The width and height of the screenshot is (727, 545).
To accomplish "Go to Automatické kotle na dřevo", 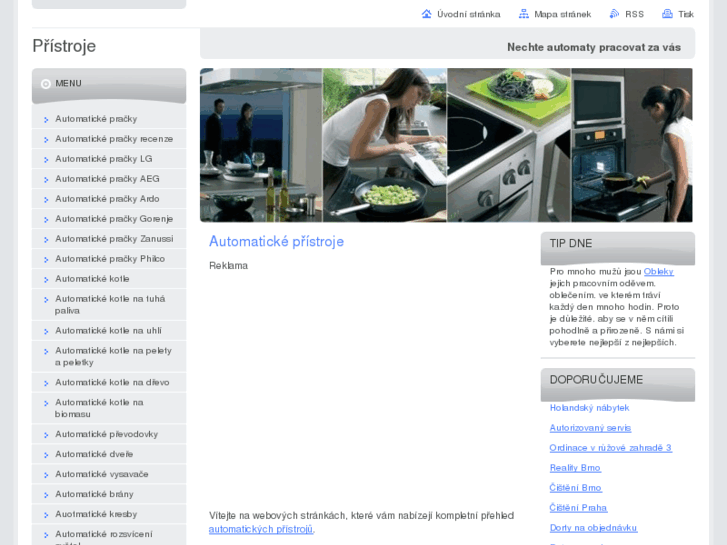I will click(109, 382).
